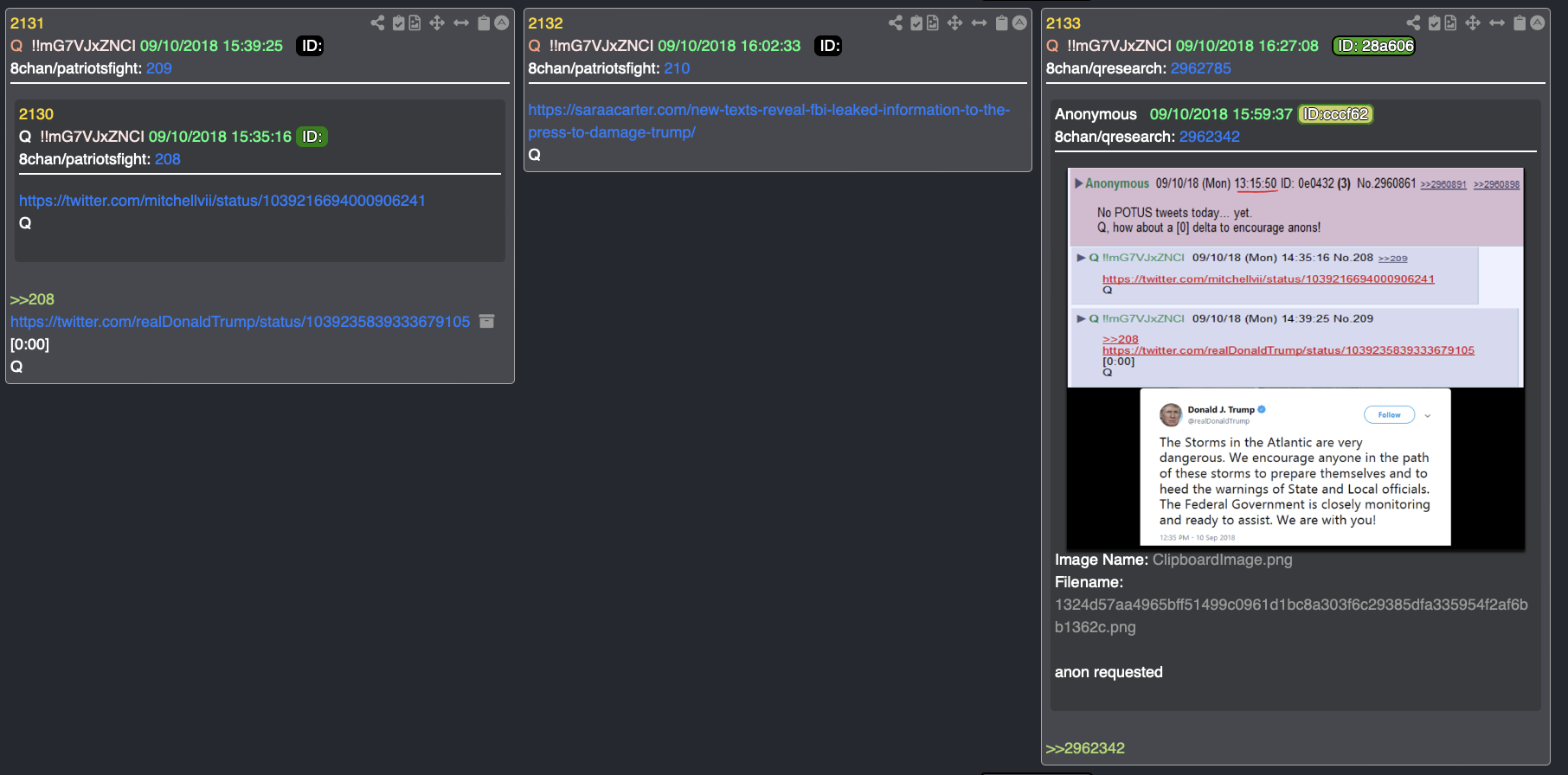This screenshot has height=775, width=1568.
Task: Click the [0:00] delta text
Action: click(29, 344)
